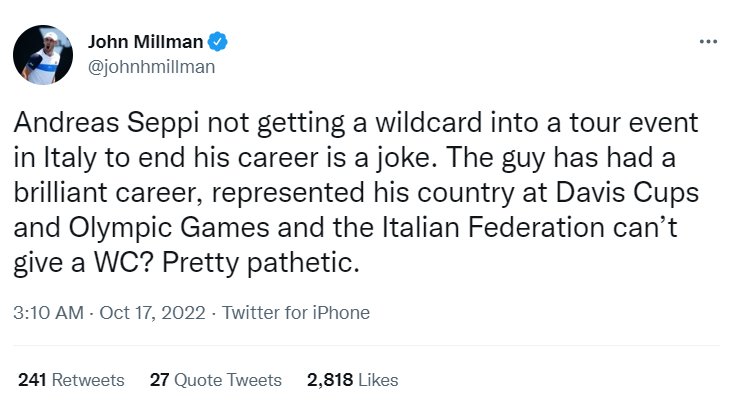Click the 'Davis Cups' text in tweet
Image resolution: width=731 pixels, height=411 pixels.
628,193
